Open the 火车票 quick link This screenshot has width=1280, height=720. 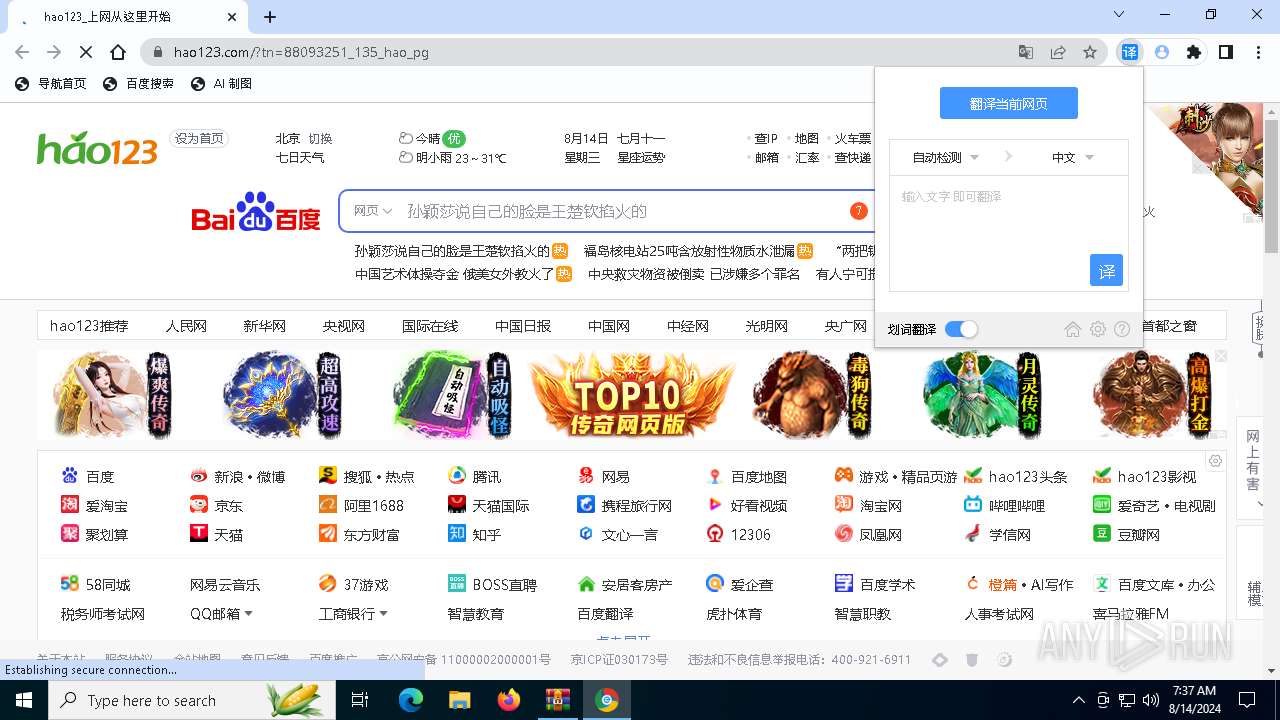coord(853,138)
